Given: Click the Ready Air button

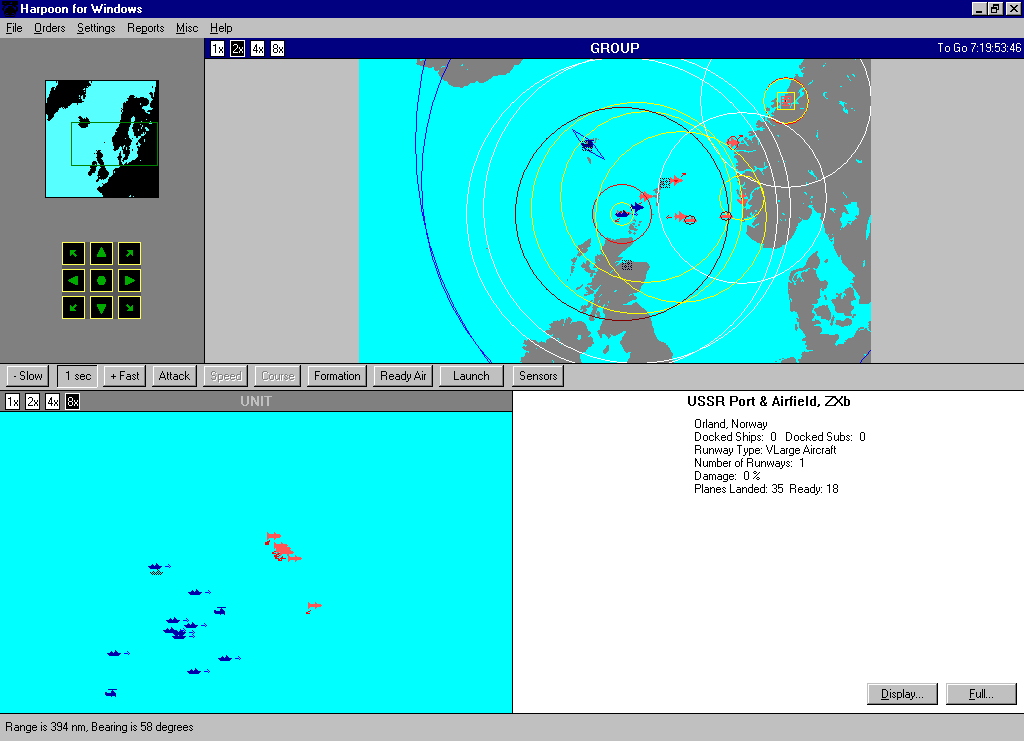Looking at the screenshot, I should tap(403, 376).
